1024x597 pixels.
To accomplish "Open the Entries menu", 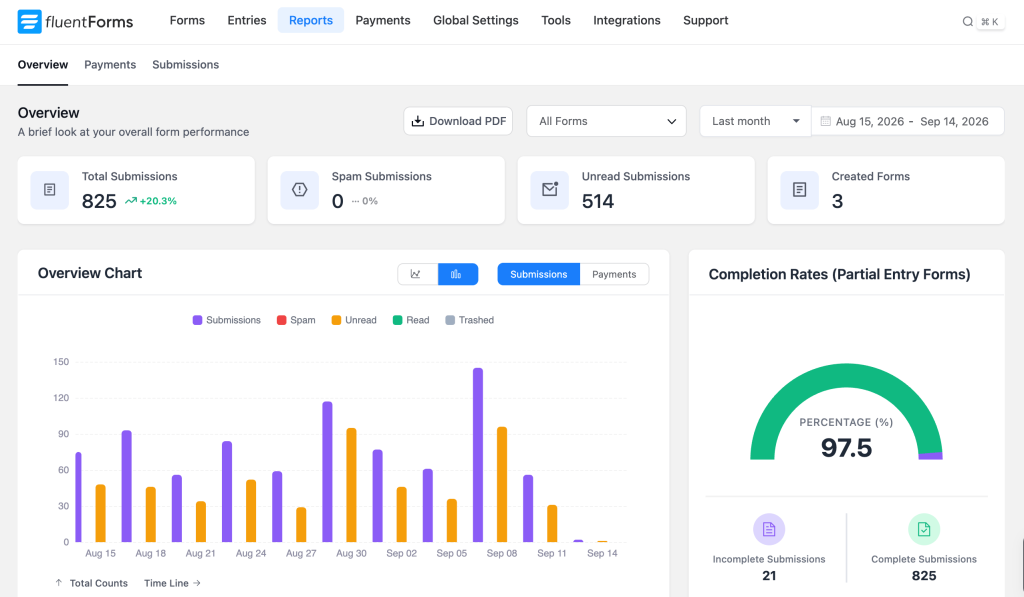I will pos(247,20).
